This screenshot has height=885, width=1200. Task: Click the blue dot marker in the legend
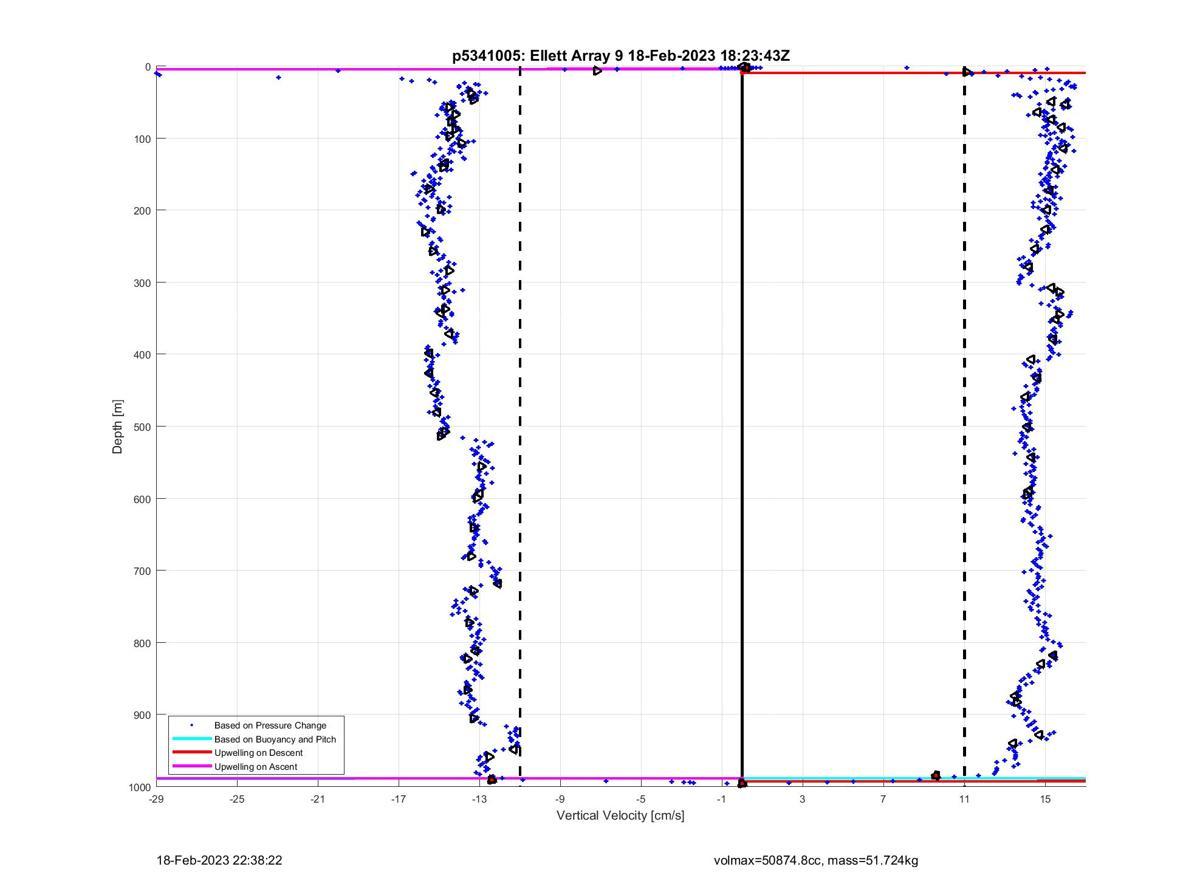(x=192, y=725)
